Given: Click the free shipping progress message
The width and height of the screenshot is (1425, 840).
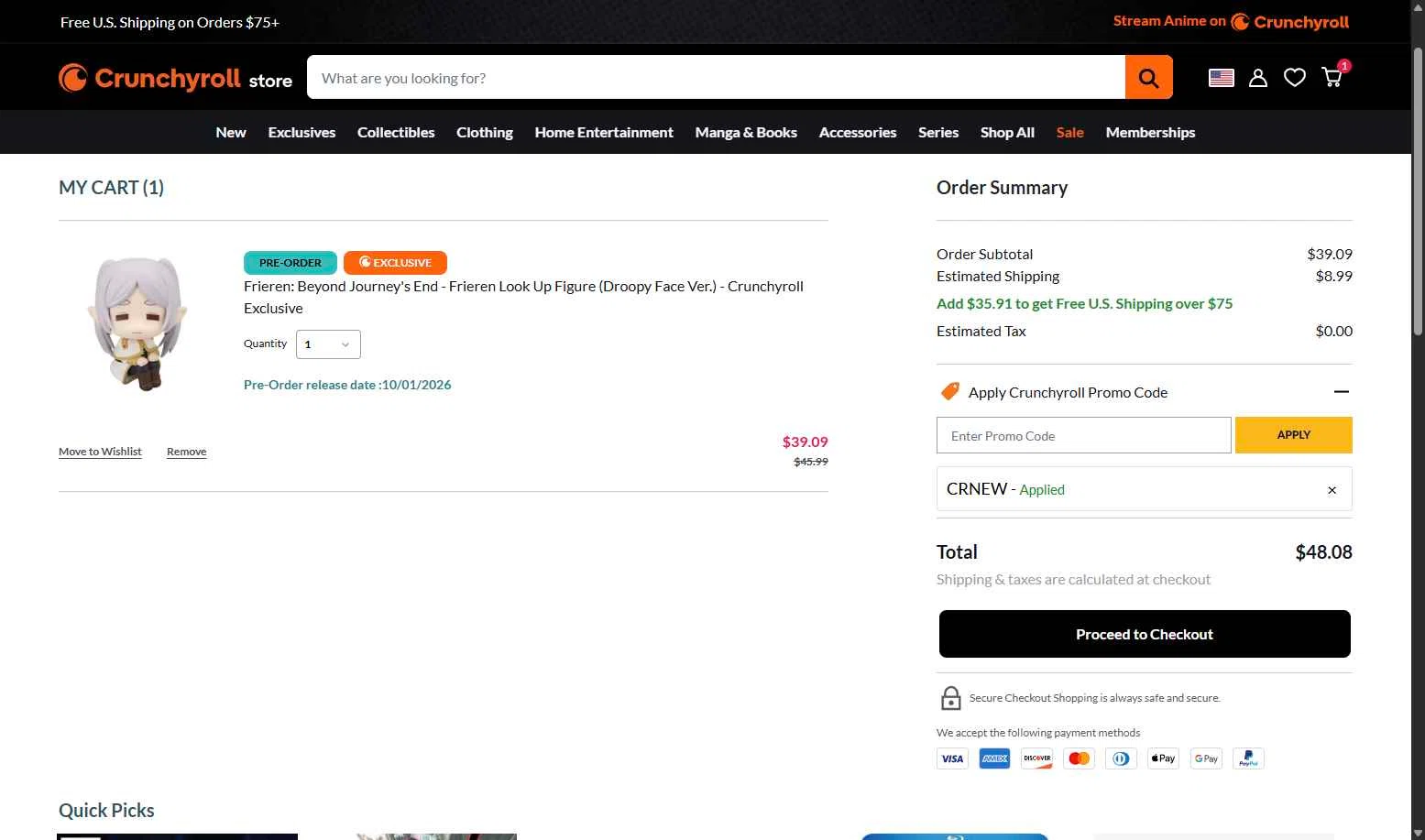Looking at the screenshot, I should coord(1084,303).
